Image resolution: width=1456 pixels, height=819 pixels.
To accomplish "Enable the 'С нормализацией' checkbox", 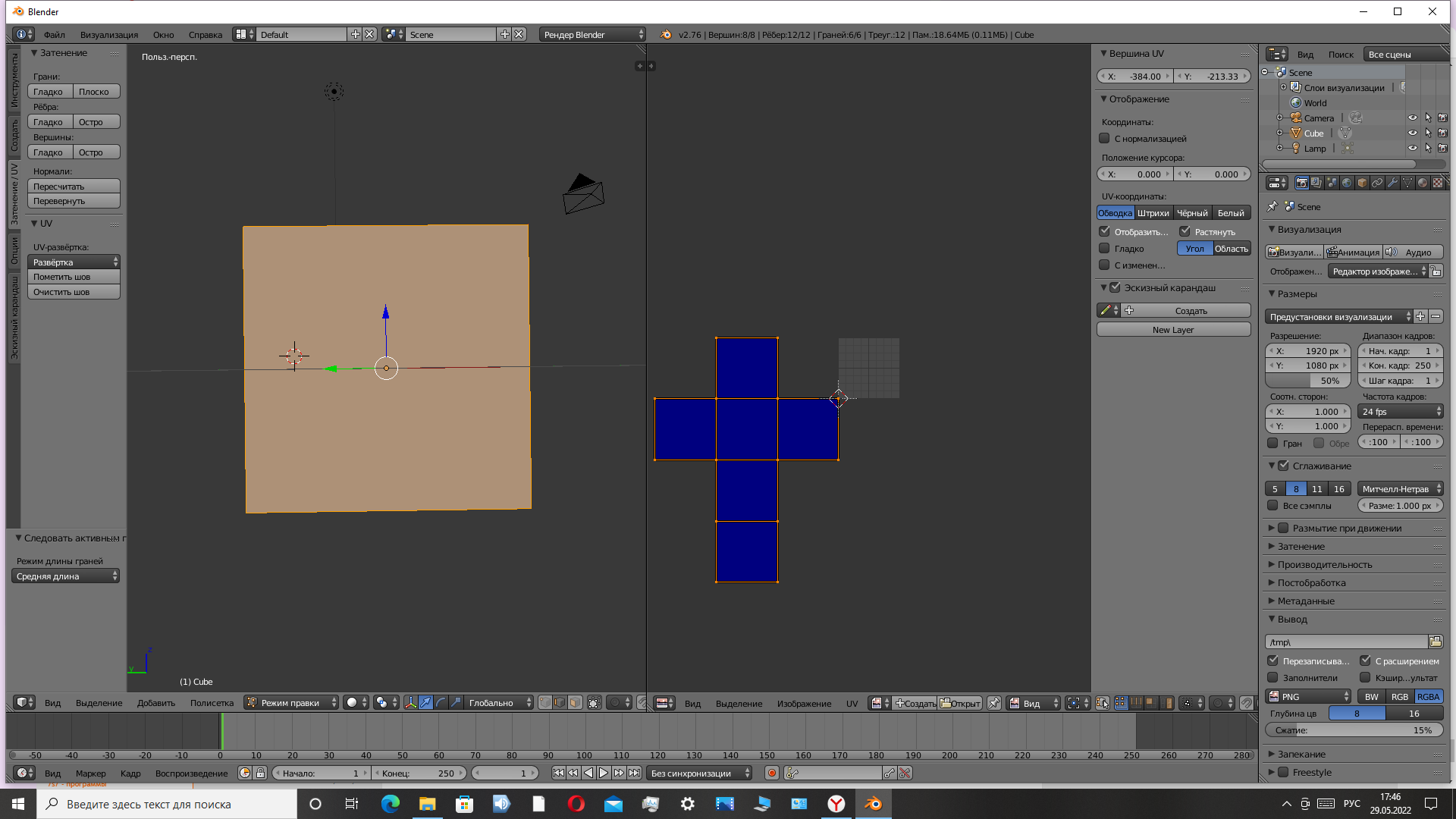I will 1105,139.
